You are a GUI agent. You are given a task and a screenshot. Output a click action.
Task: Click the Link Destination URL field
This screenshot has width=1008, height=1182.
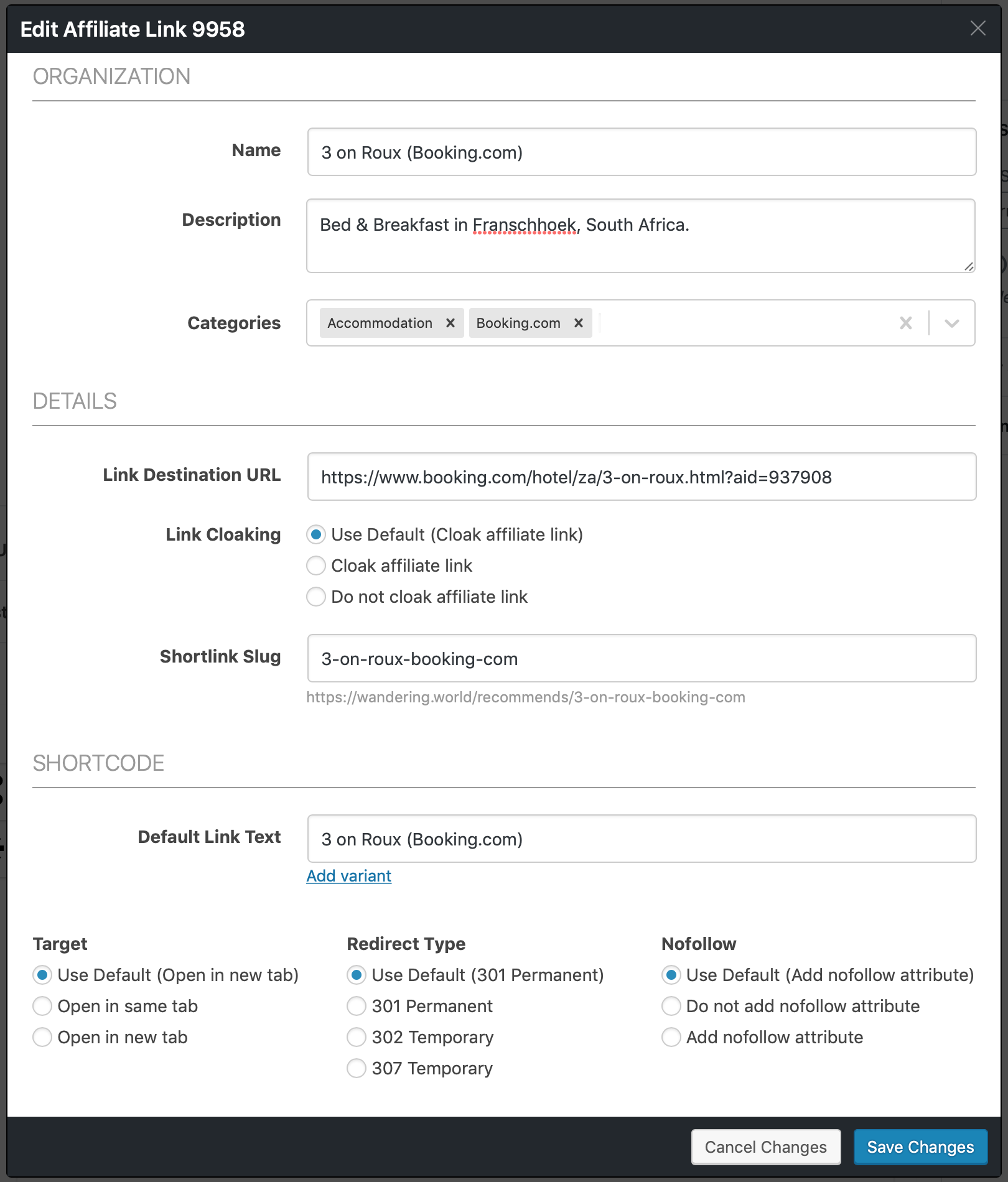click(x=641, y=477)
